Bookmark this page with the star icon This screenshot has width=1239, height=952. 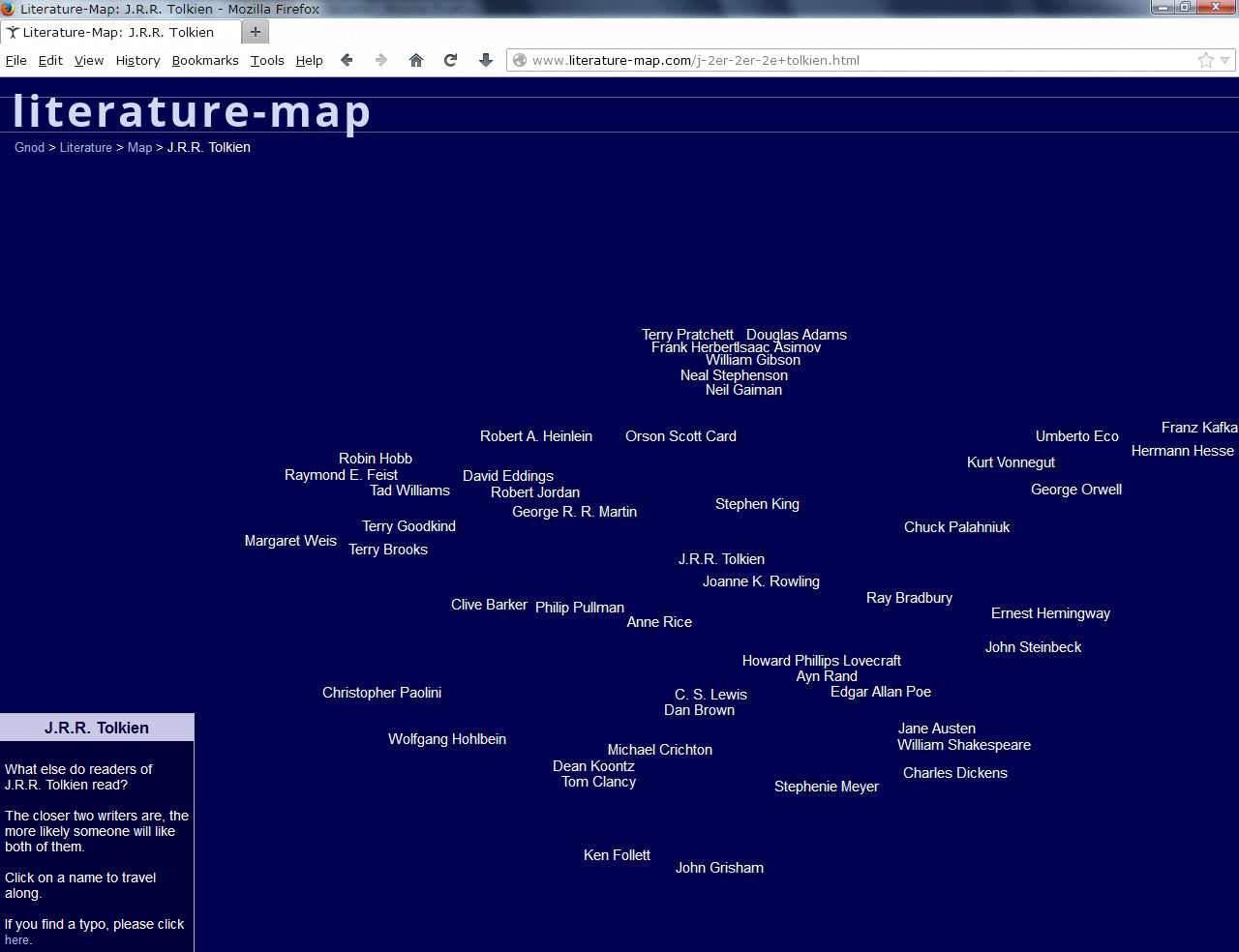(x=1206, y=60)
